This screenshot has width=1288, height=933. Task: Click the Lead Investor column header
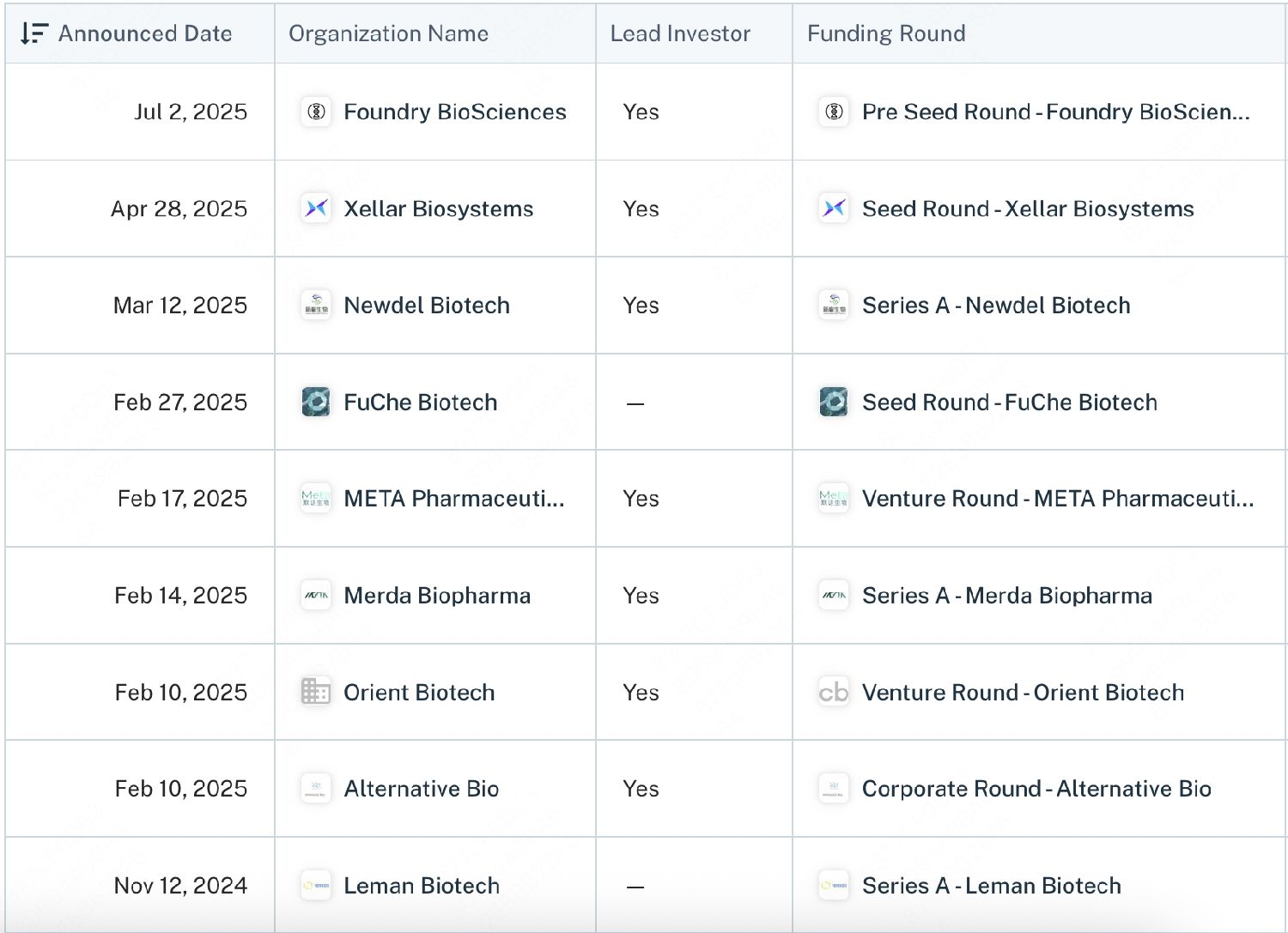(680, 33)
